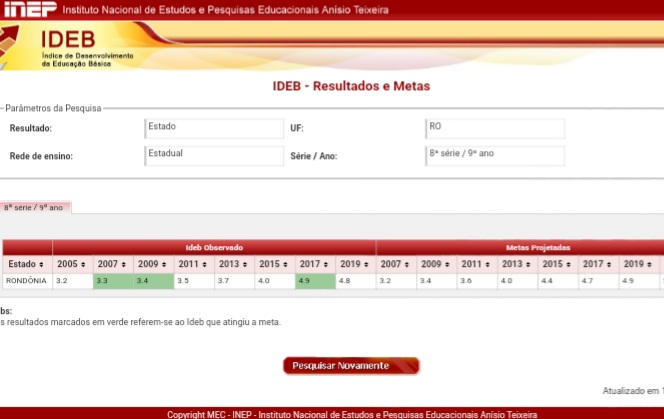Click the 2019 observed value 4.8
Image resolution: width=664 pixels, height=419 pixels.
pos(355,281)
